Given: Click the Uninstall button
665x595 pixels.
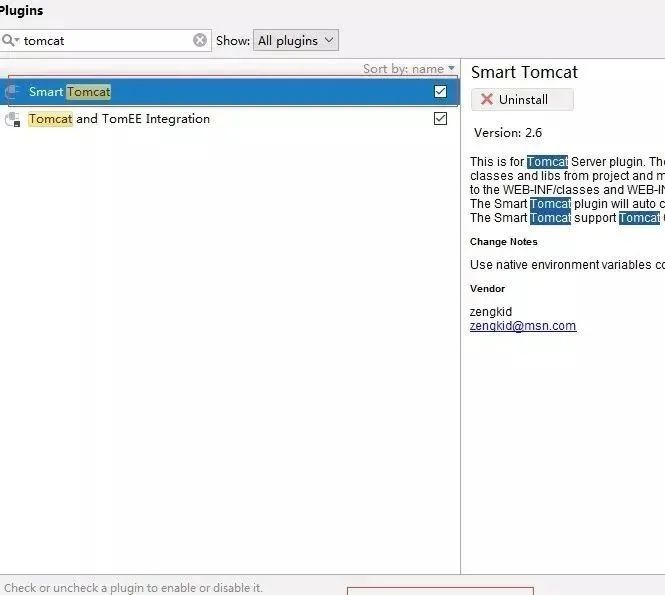Looking at the screenshot, I should pos(522,100).
